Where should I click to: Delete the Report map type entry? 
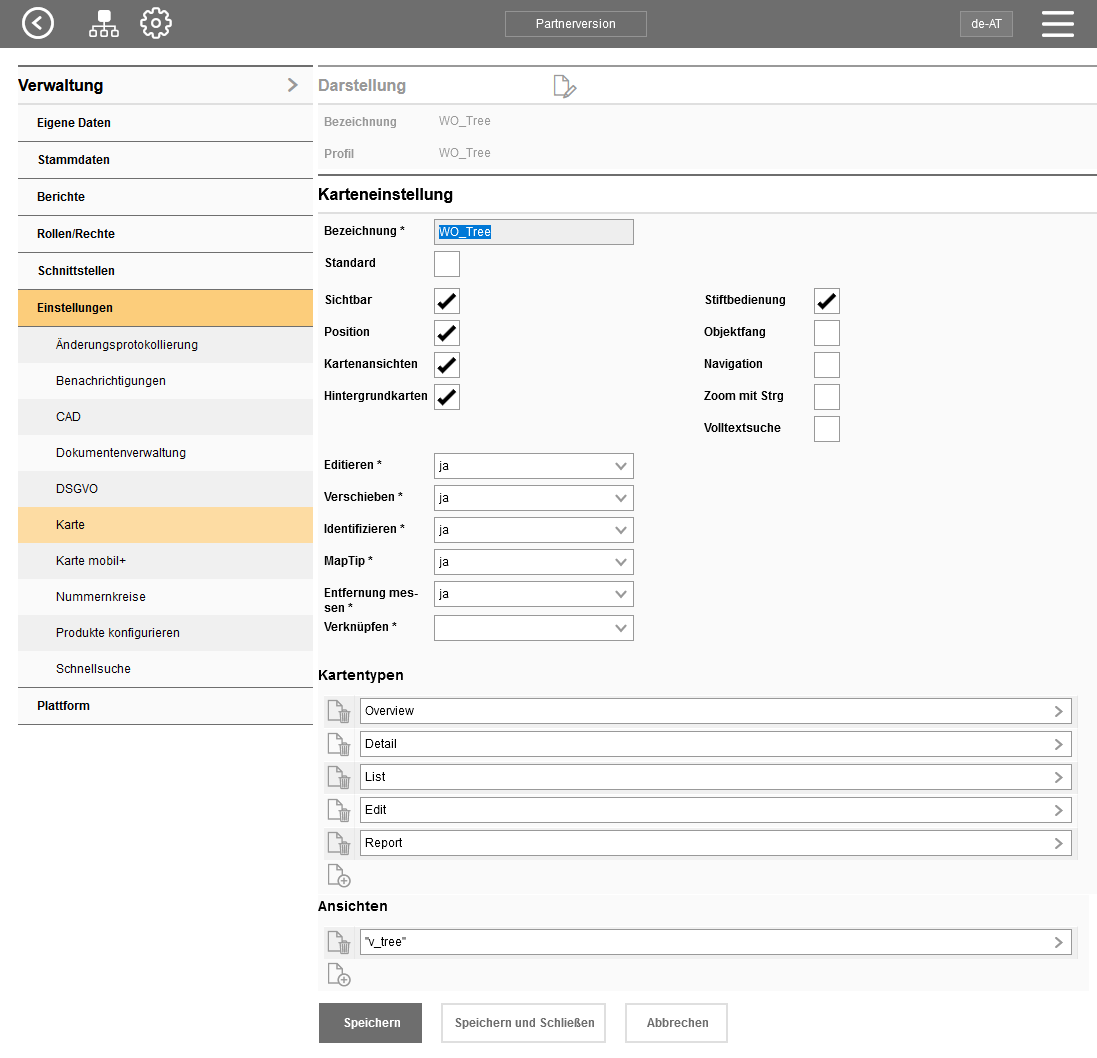[x=340, y=844]
